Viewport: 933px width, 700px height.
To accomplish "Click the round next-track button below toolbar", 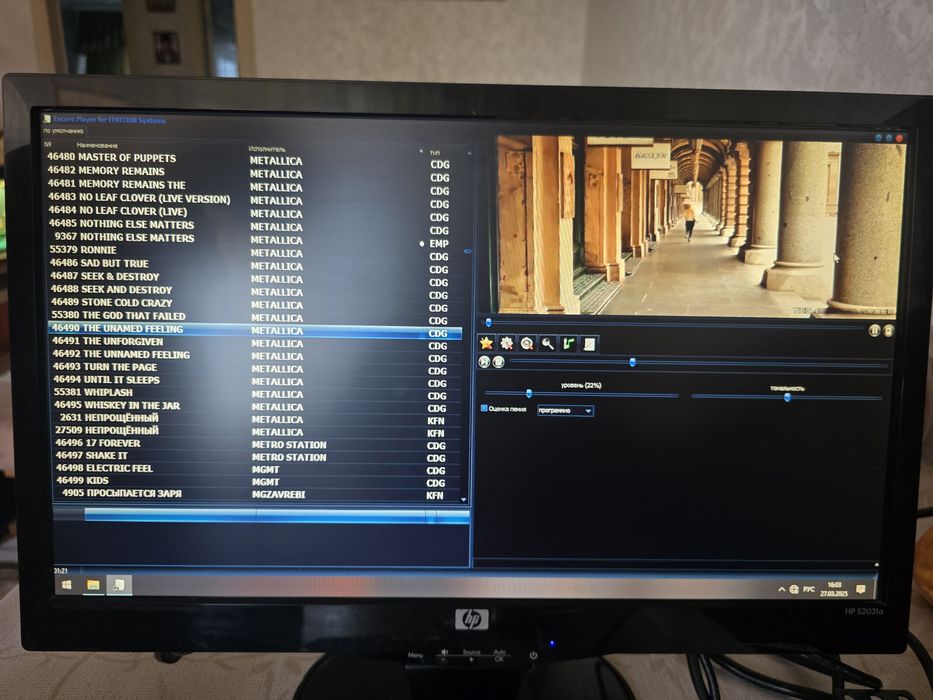I will [x=484, y=362].
